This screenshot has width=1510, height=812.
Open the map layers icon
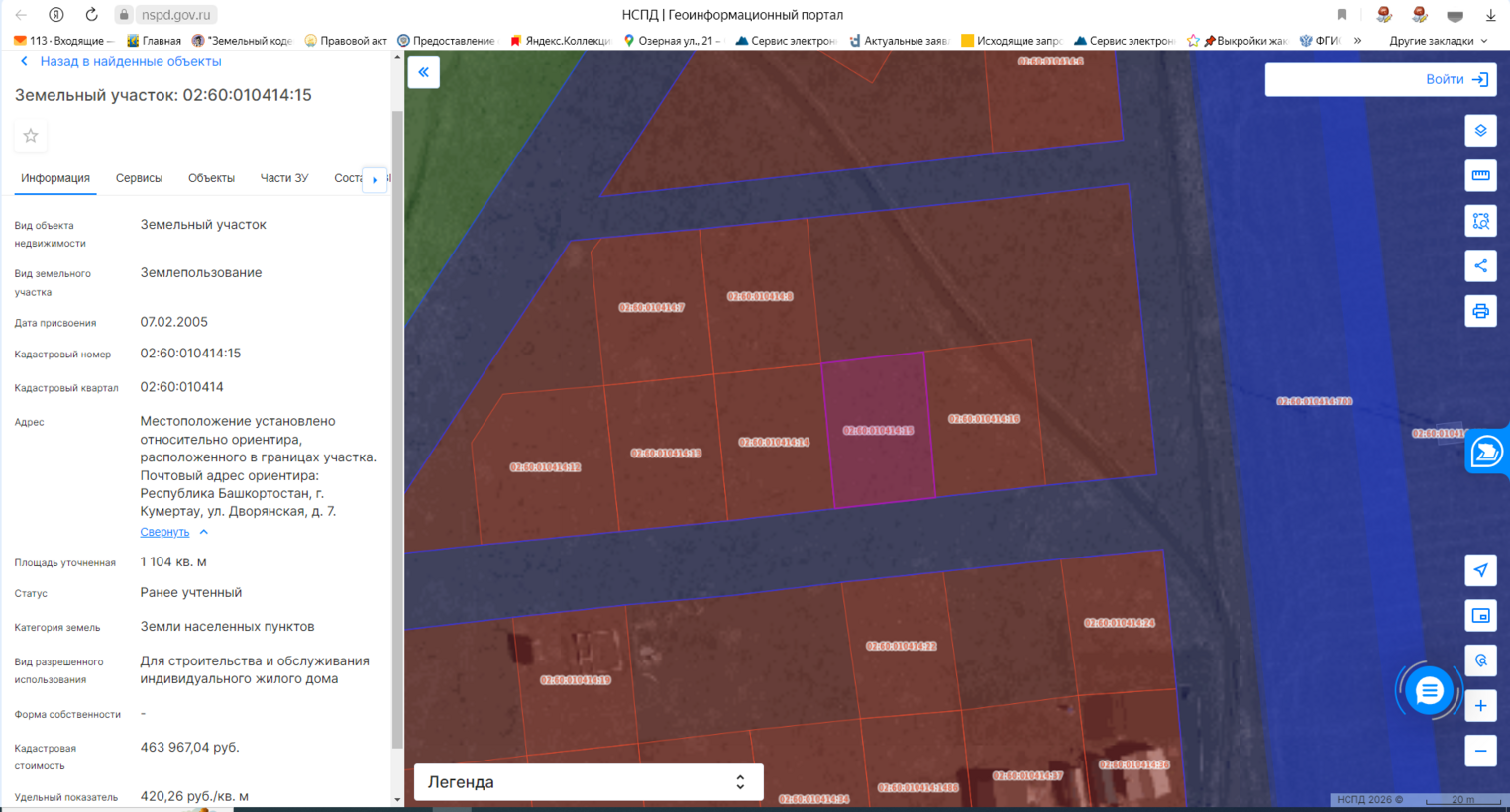(1480, 131)
